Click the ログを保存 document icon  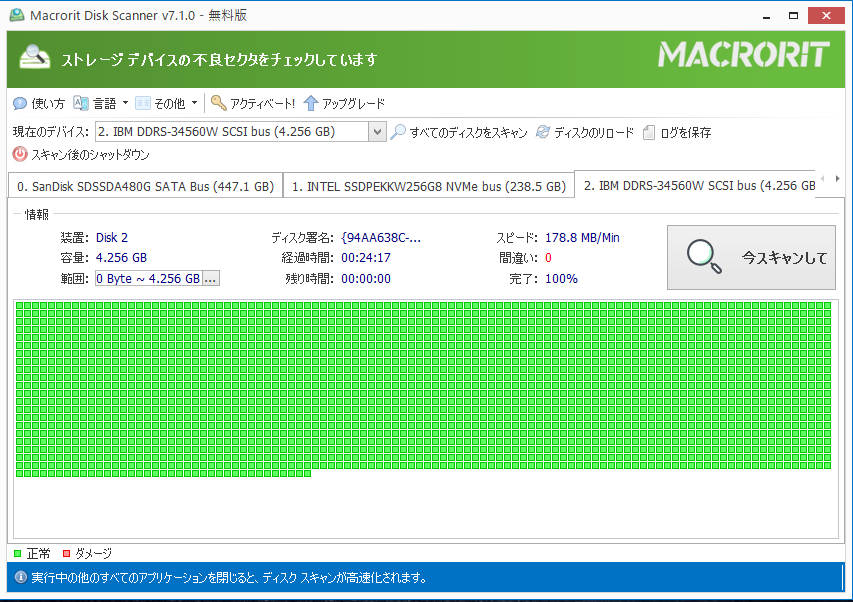coord(649,132)
